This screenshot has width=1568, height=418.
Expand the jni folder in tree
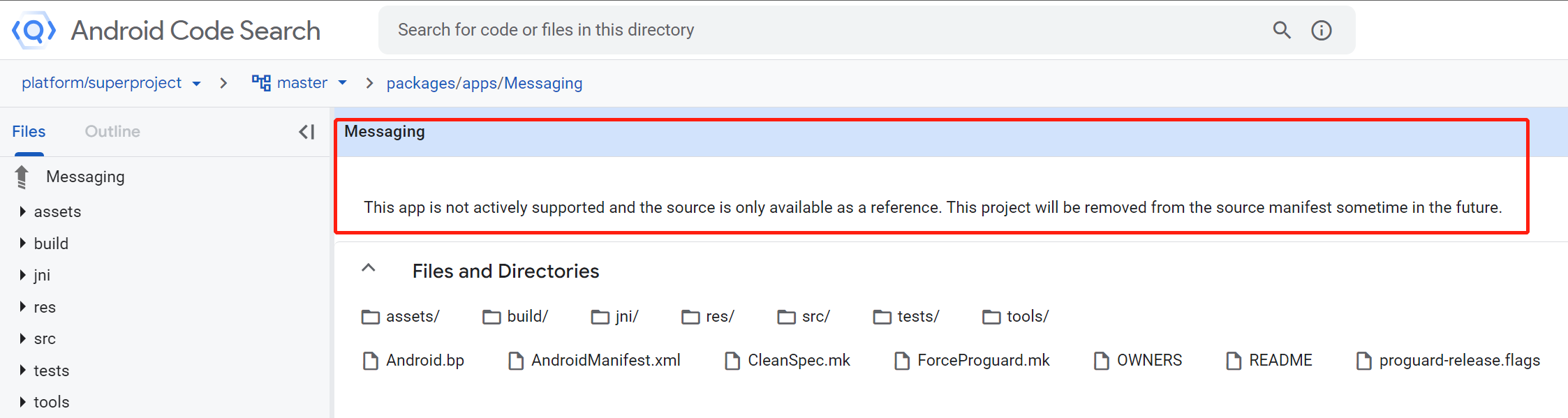coord(22,275)
